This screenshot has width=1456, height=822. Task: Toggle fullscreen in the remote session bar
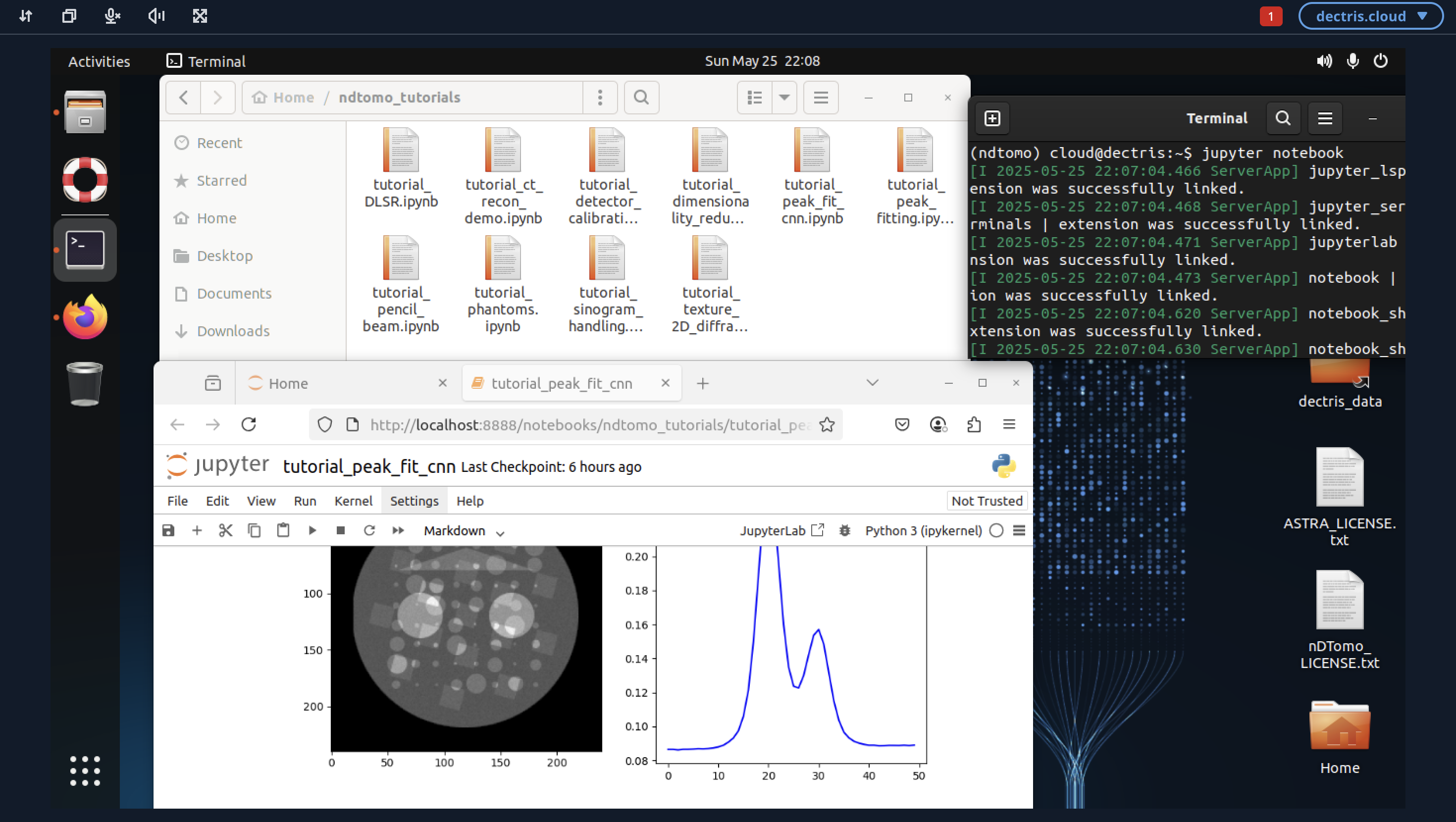[x=200, y=16]
